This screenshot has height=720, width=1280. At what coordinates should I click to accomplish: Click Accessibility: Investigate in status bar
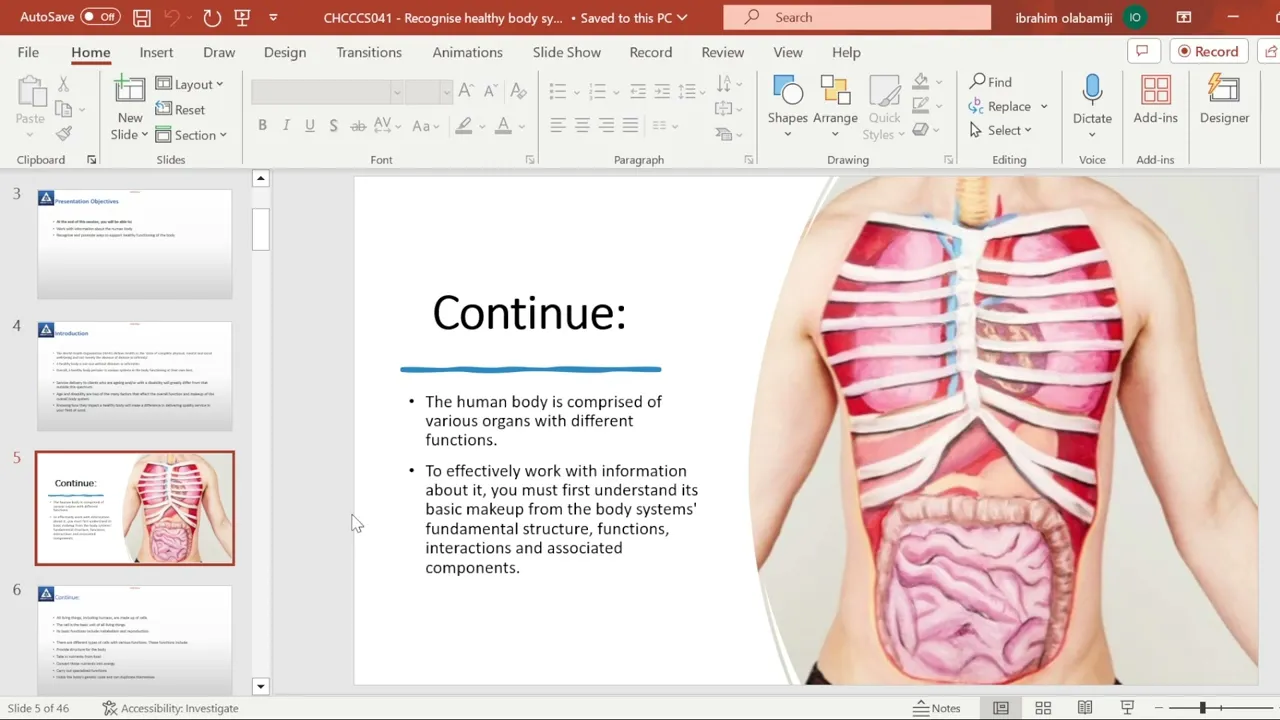point(170,708)
